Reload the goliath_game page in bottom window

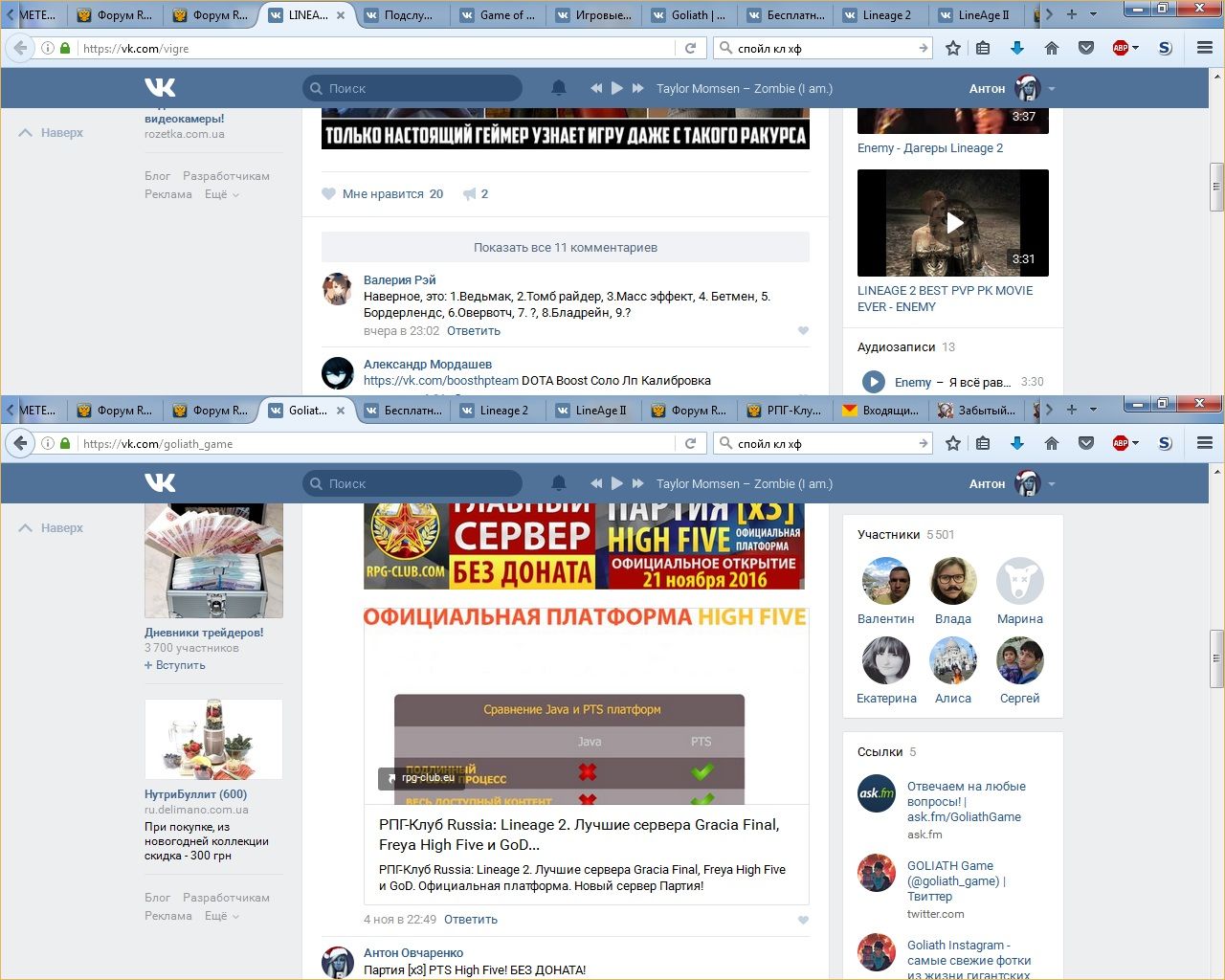pos(690,443)
